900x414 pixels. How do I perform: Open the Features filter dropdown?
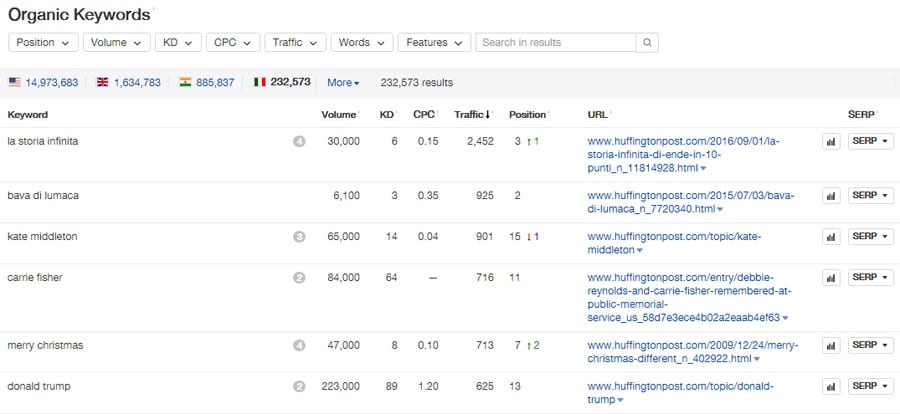click(x=434, y=42)
